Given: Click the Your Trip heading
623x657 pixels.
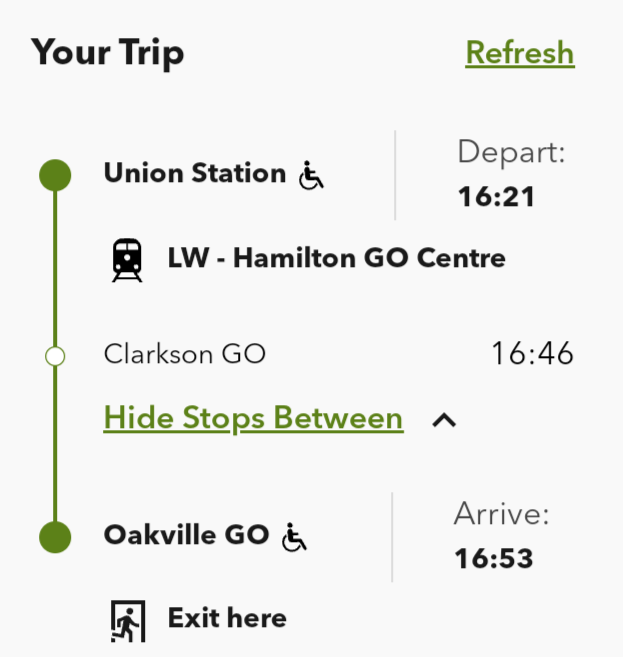Looking at the screenshot, I should (108, 52).
